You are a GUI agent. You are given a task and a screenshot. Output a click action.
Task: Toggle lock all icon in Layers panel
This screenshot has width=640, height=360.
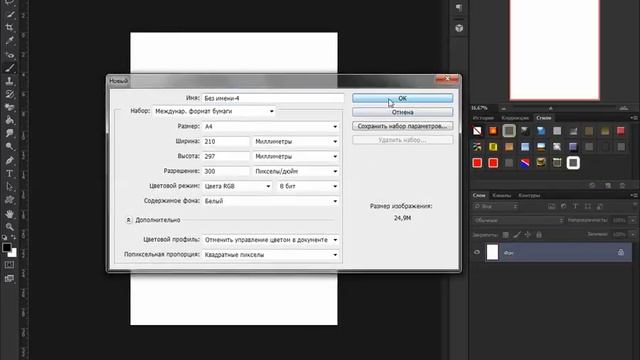tap(539, 235)
